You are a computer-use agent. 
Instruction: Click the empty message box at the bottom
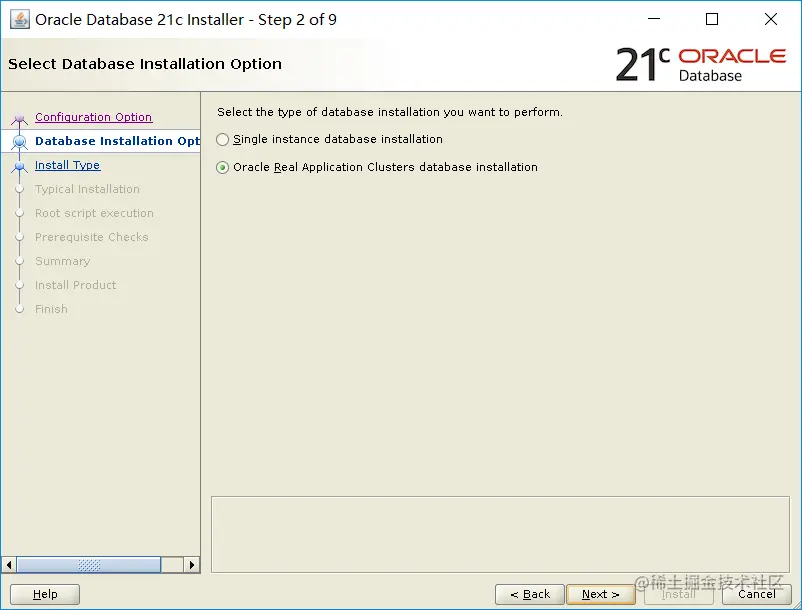pos(500,534)
